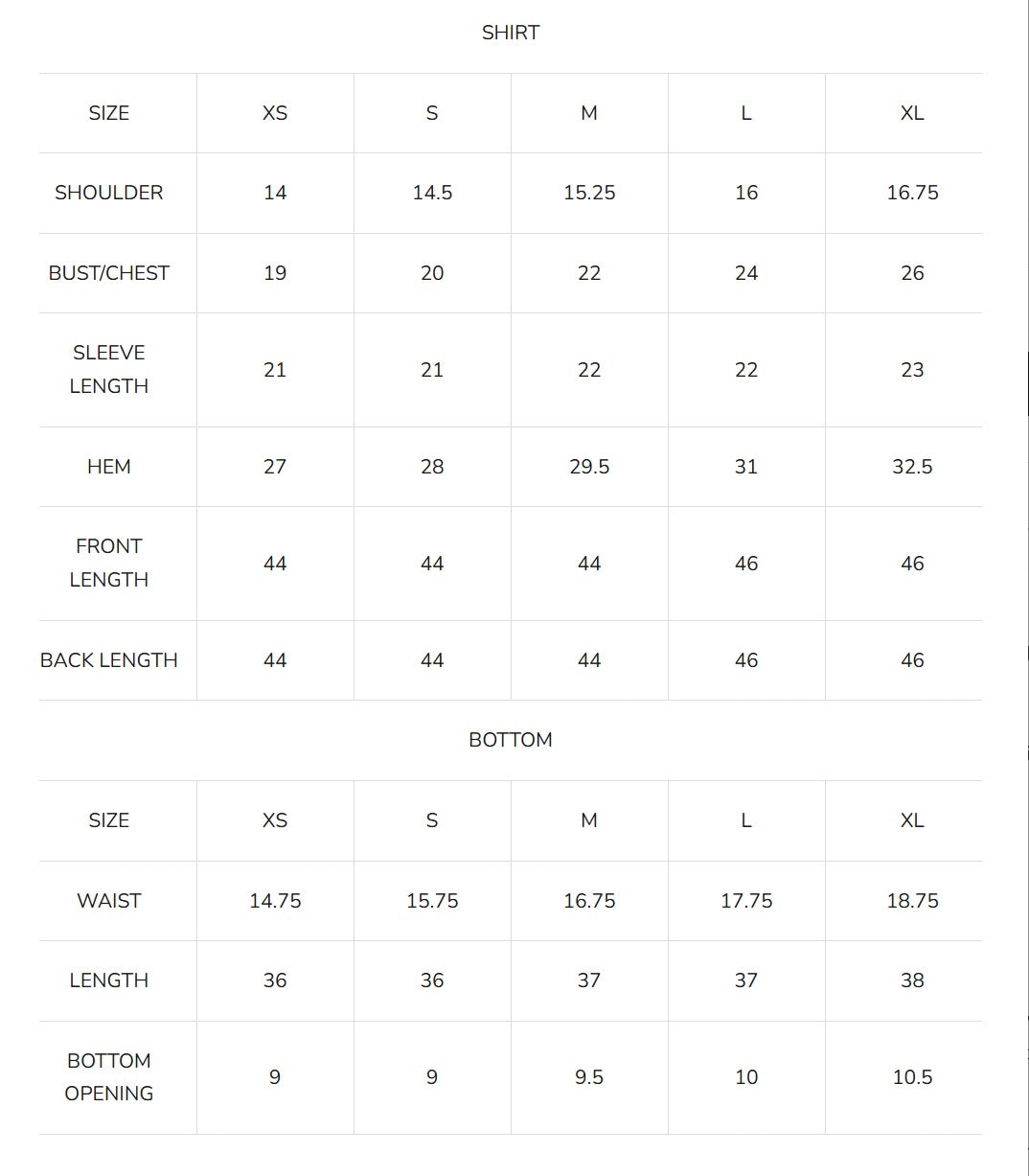The image size is (1029, 1176).
Task: Select hem value 29.5 for size M
Action: 589,467
